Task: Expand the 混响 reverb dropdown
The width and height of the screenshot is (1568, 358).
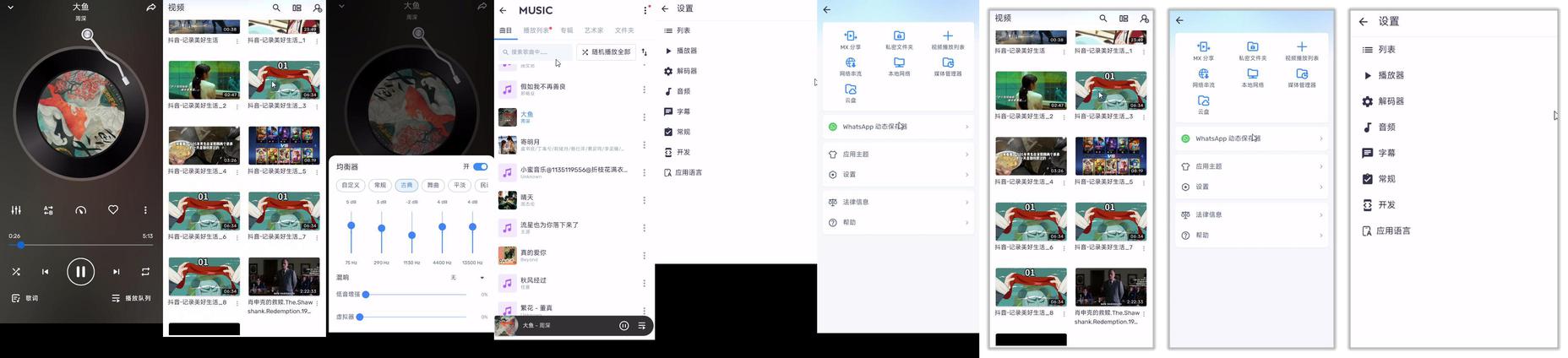Action: pyautogui.click(x=467, y=277)
